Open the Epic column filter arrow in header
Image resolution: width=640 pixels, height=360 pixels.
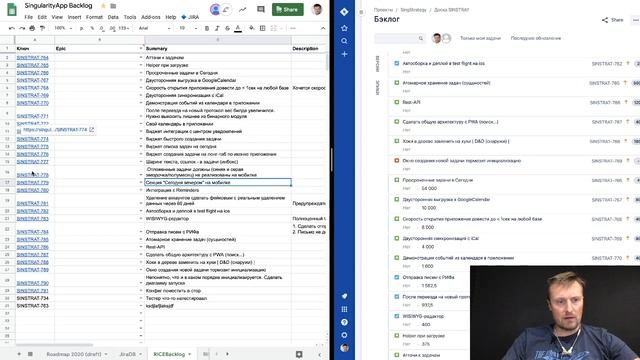(x=141, y=49)
